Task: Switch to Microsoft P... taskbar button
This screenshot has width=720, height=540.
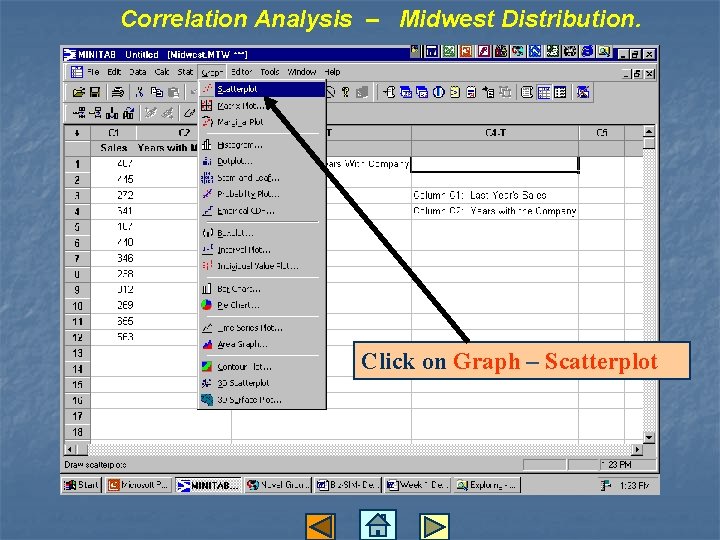Action: coord(138,485)
